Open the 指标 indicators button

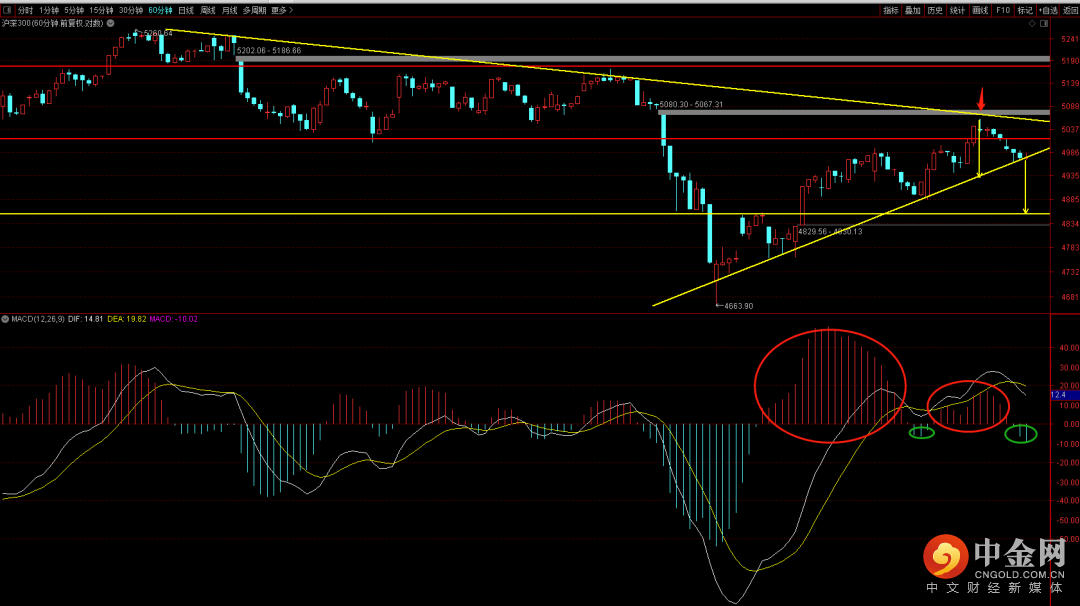click(x=891, y=10)
